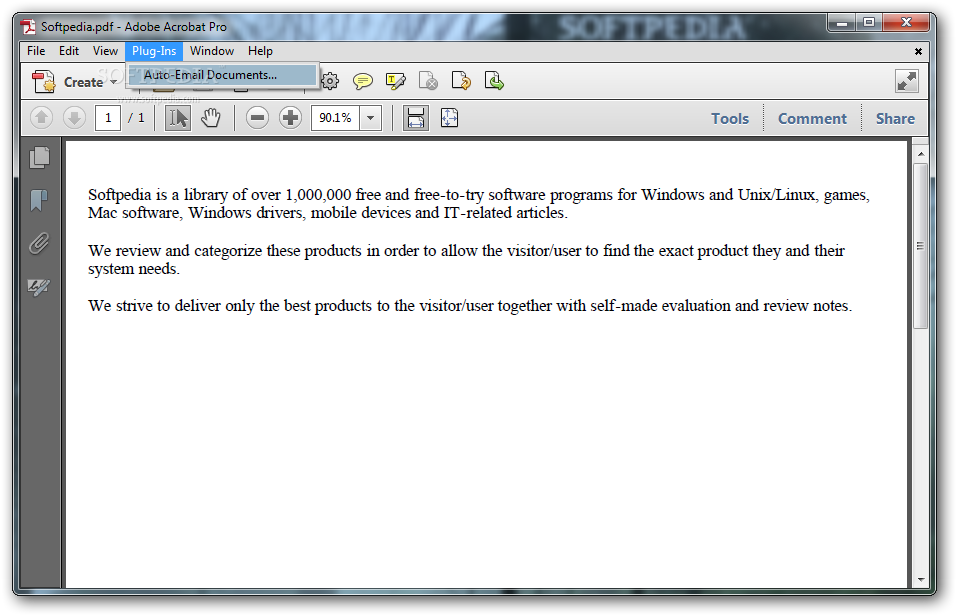Fit one full page to window
The height and width of the screenshot is (616, 957).
[x=449, y=118]
